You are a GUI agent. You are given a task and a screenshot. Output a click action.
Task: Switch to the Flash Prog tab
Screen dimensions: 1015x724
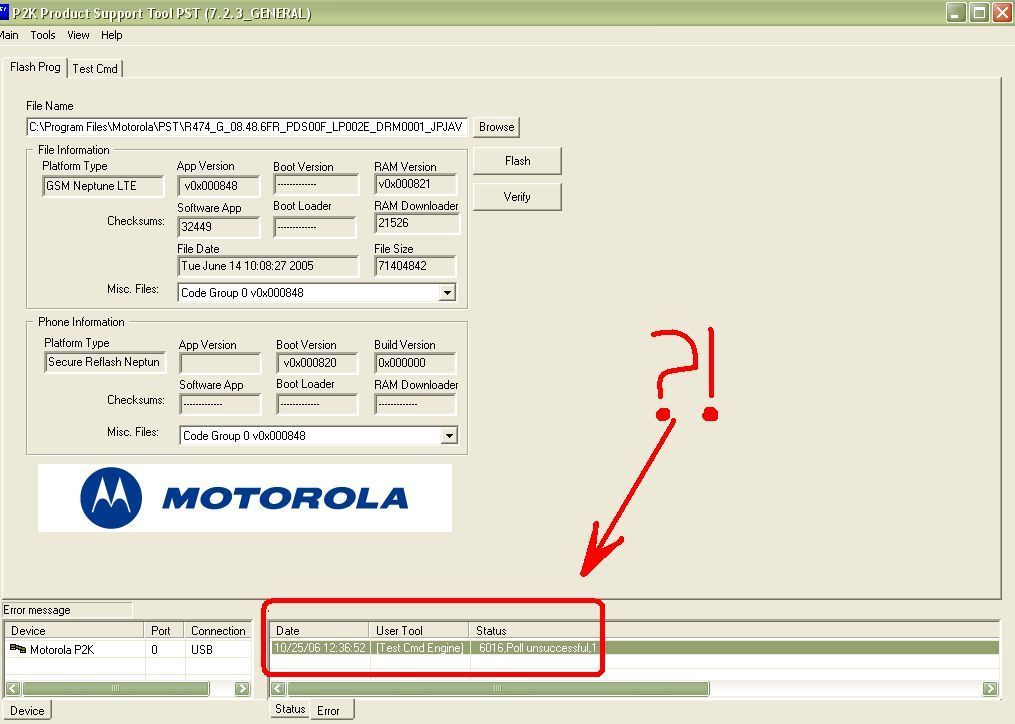click(35, 67)
